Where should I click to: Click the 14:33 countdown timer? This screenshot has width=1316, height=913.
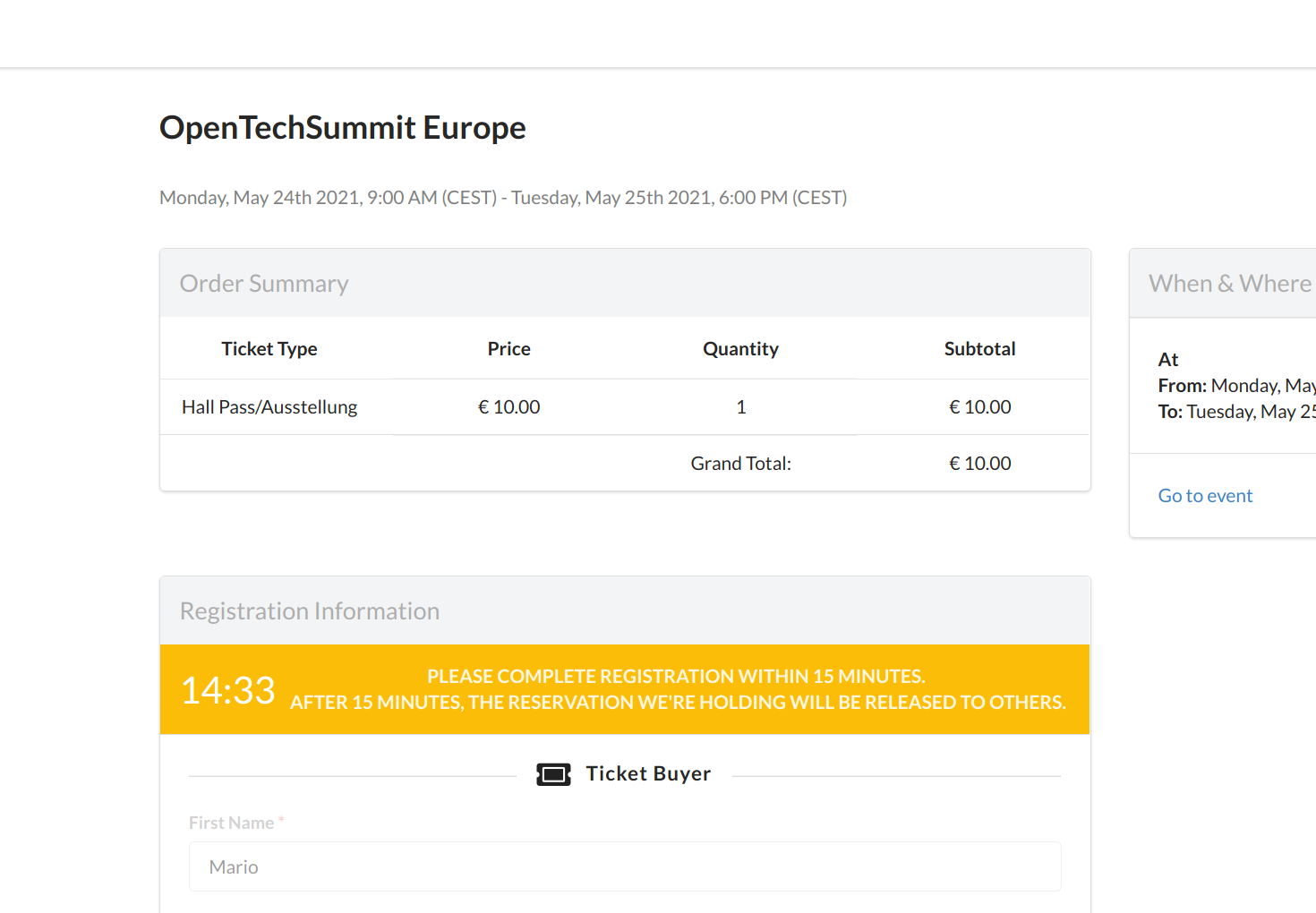(x=228, y=690)
